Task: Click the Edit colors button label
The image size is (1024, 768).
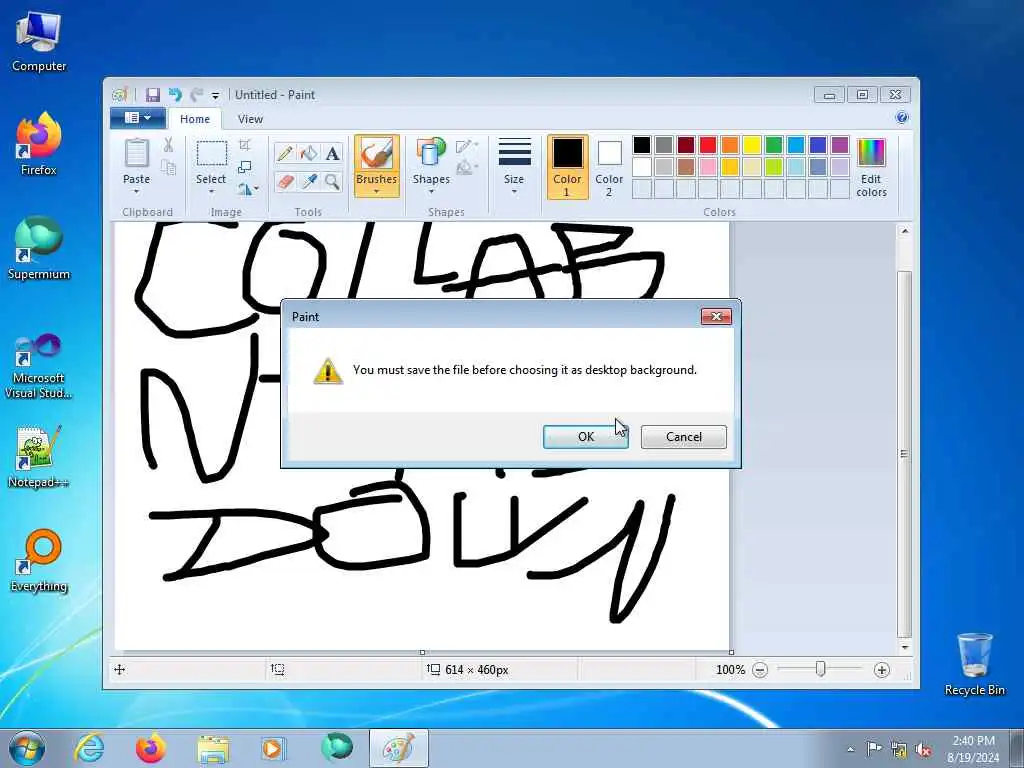Action: (x=871, y=185)
